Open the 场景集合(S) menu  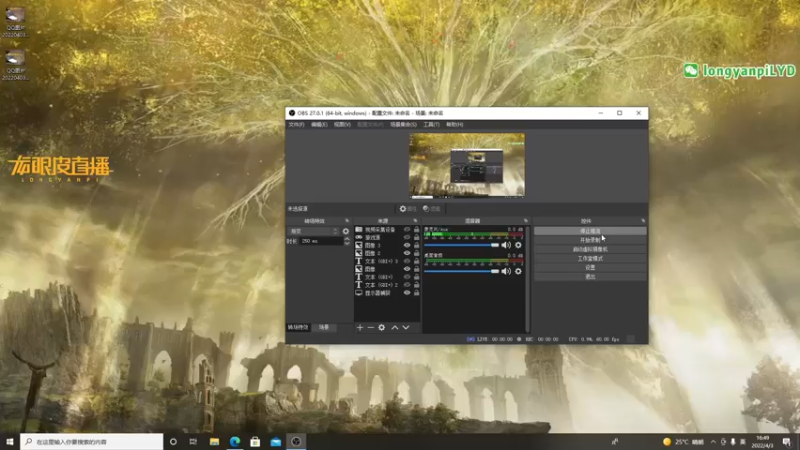click(404, 124)
